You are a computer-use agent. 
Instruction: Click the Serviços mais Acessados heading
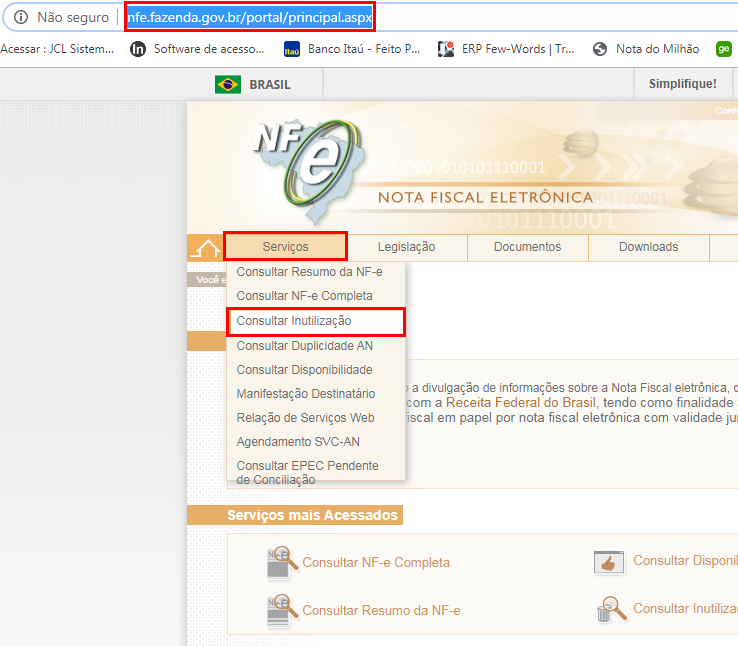(x=313, y=515)
